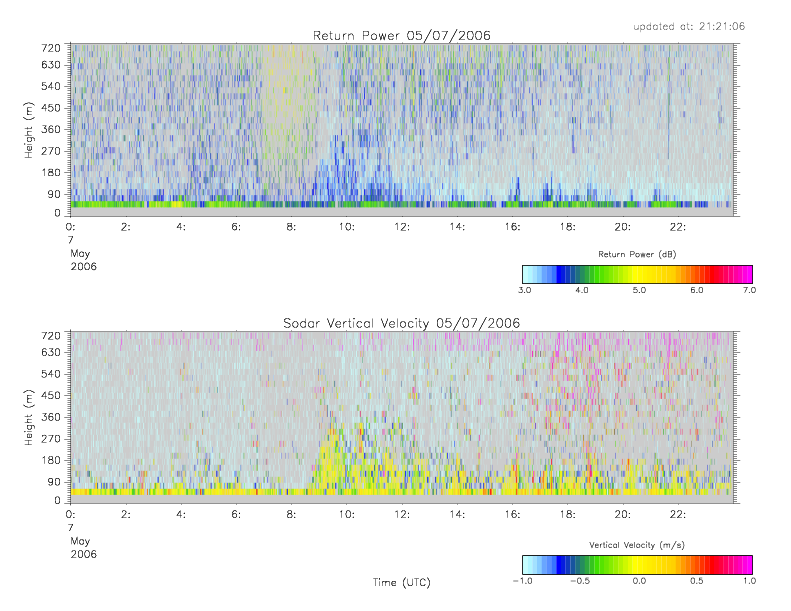Viewport: 791px width, 611px height.
Task: Click the Return Power heatmap plot area
Action: [x=402, y=130]
